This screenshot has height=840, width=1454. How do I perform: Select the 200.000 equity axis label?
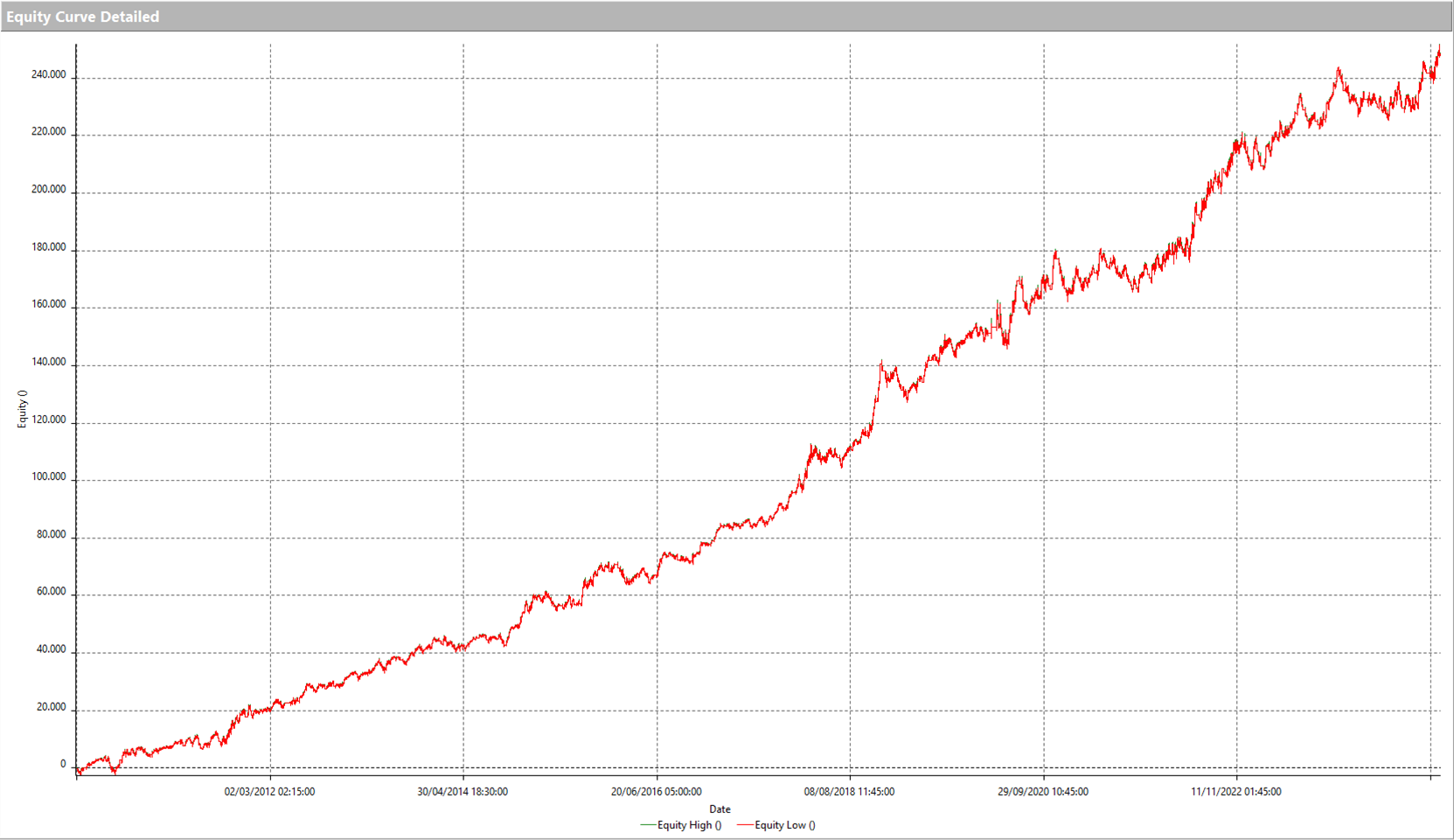(48, 190)
